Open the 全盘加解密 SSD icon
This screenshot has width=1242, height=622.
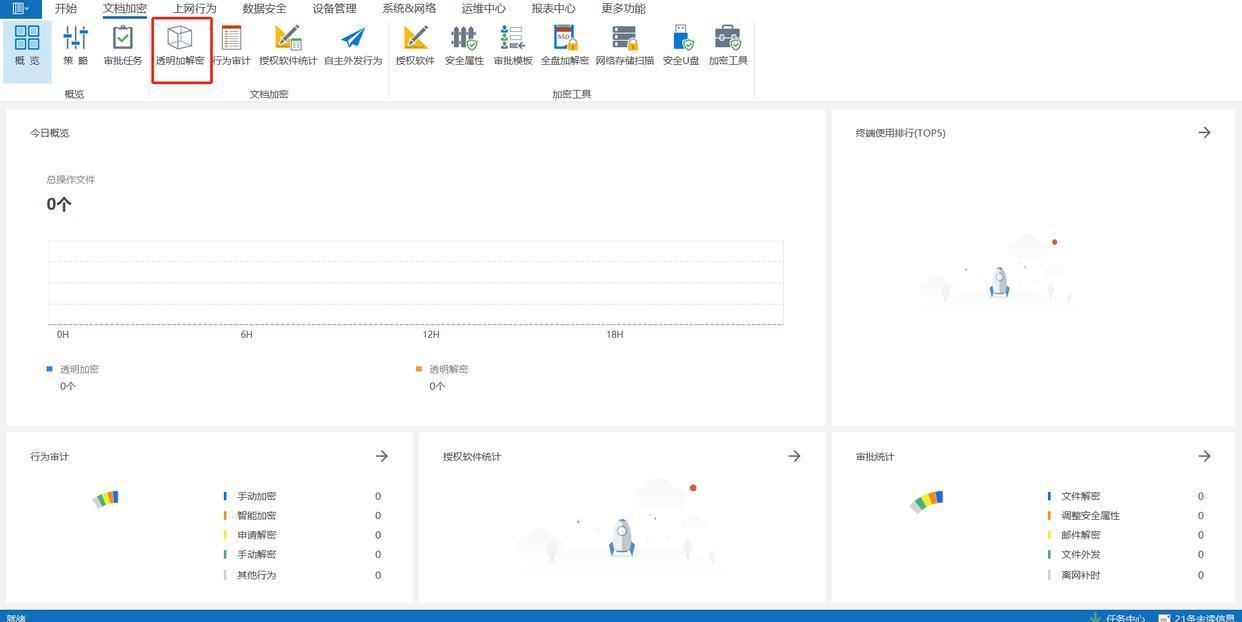[x=565, y=45]
